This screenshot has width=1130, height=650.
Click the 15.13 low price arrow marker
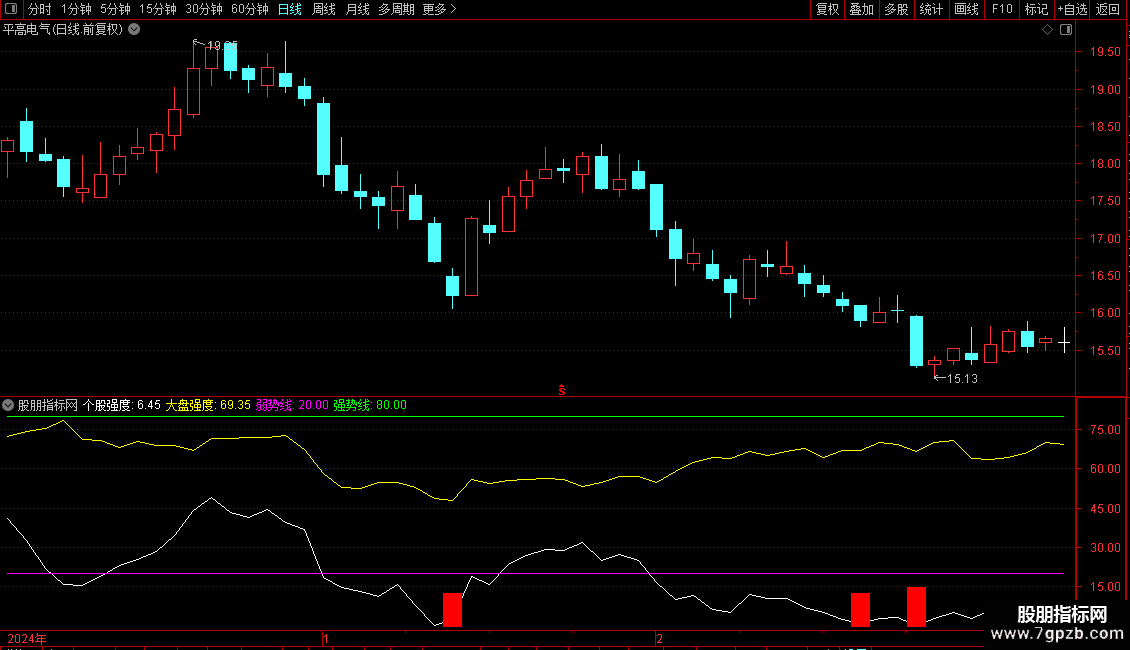[955, 379]
